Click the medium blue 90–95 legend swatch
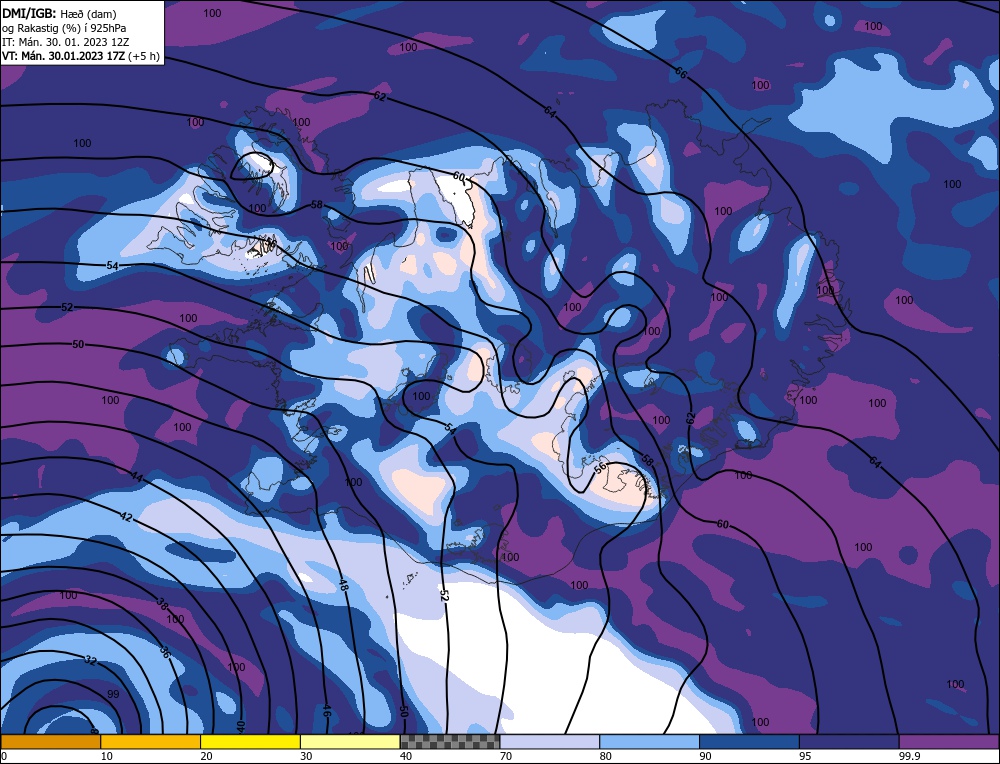 pos(749,742)
